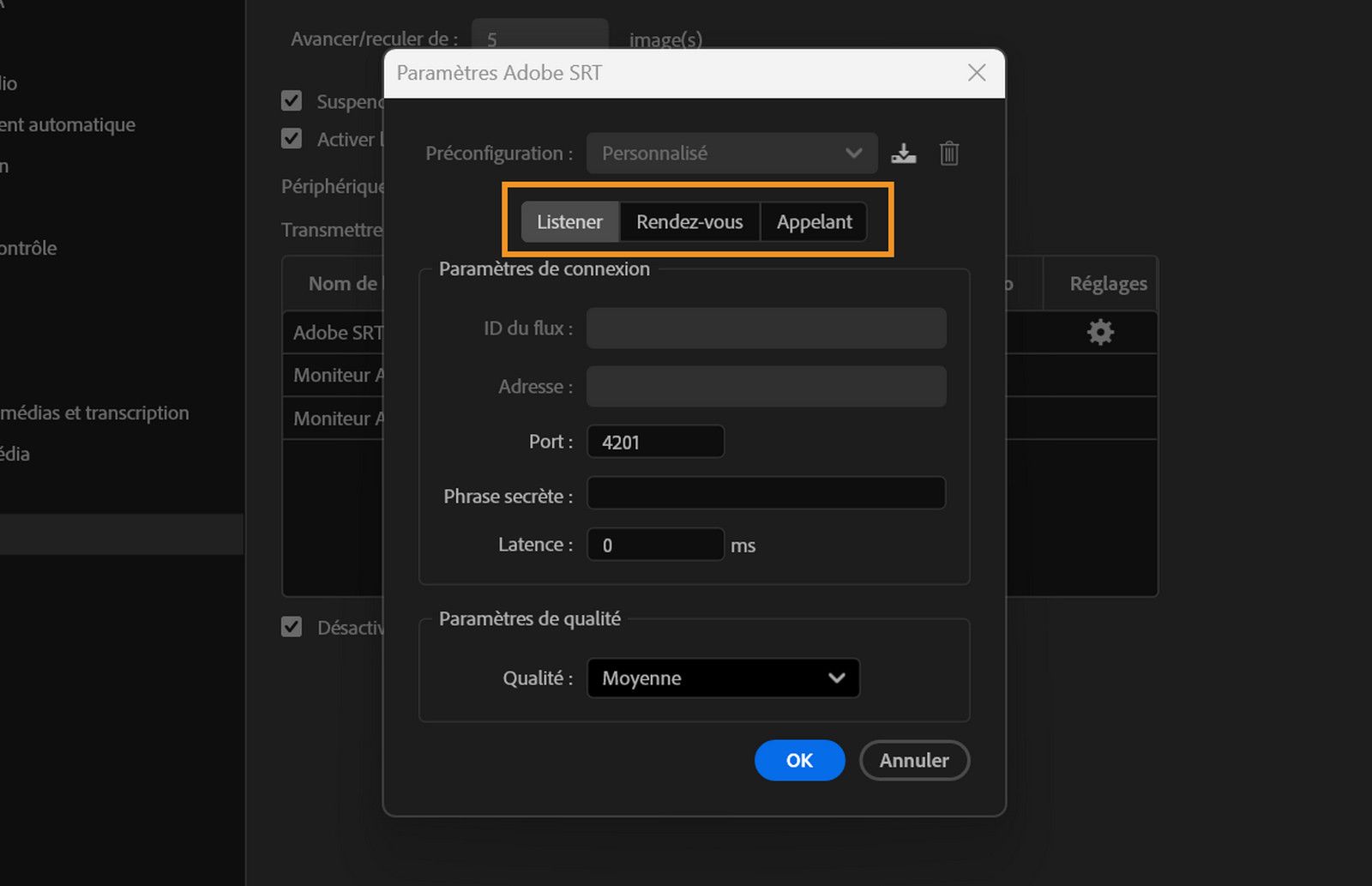Switch to Rendez-vous mode tab
1372x886 pixels.
(689, 222)
